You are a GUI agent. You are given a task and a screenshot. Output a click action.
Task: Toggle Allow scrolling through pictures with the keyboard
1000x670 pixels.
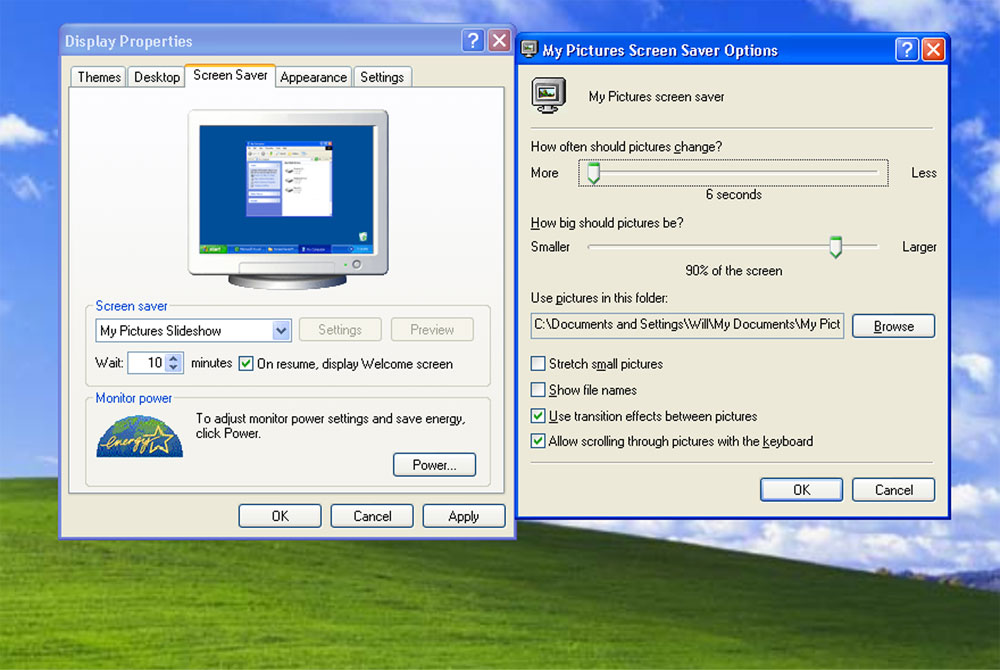[x=538, y=441]
